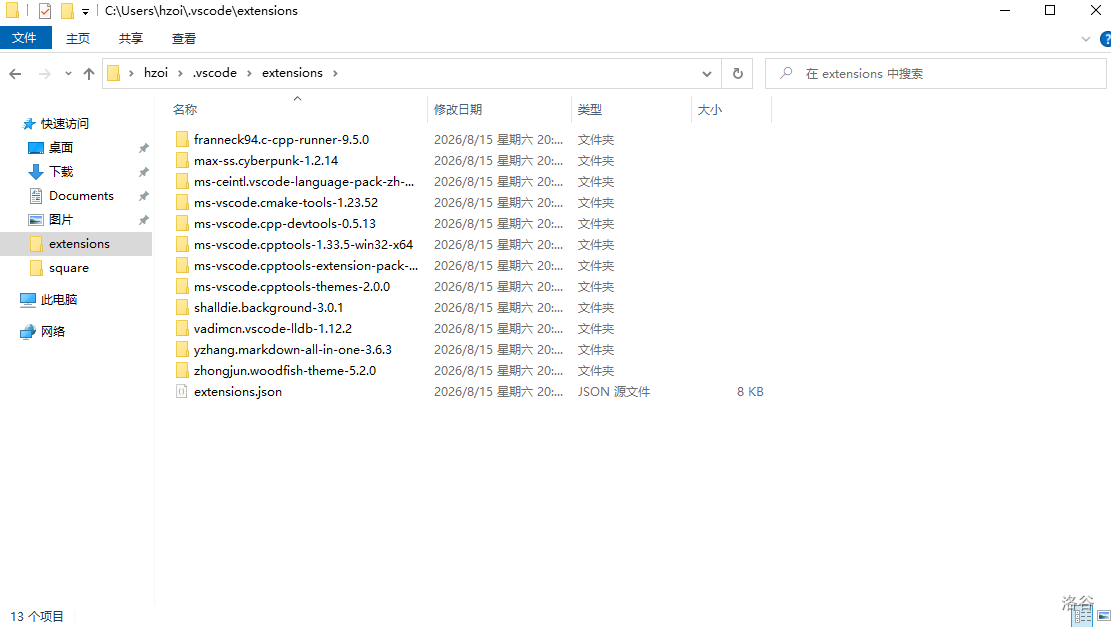
Task: Click the extensions breadcrumb segment
Action: point(292,73)
